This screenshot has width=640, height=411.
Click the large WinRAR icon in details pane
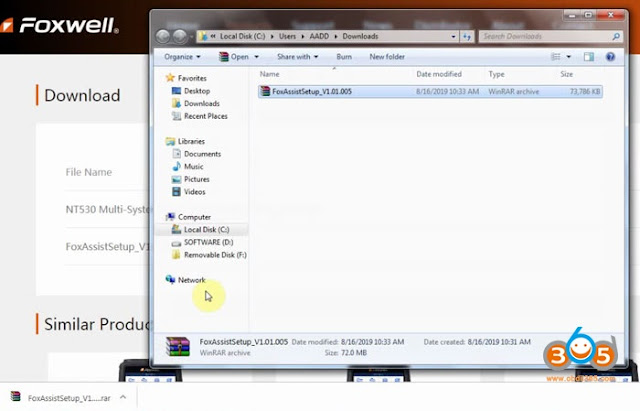point(178,347)
